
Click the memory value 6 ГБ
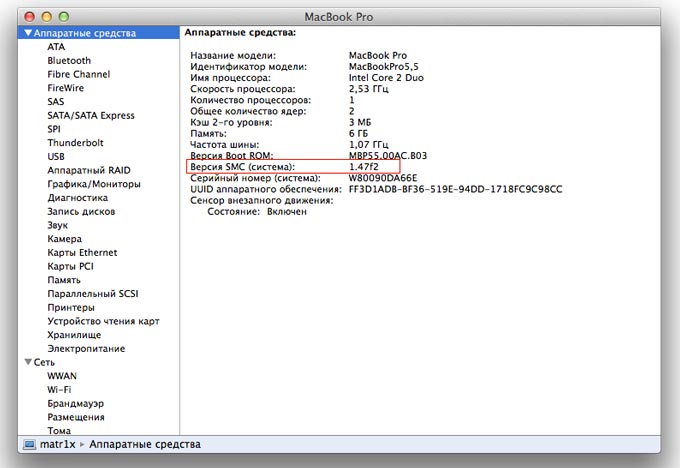click(x=358, y=134)
